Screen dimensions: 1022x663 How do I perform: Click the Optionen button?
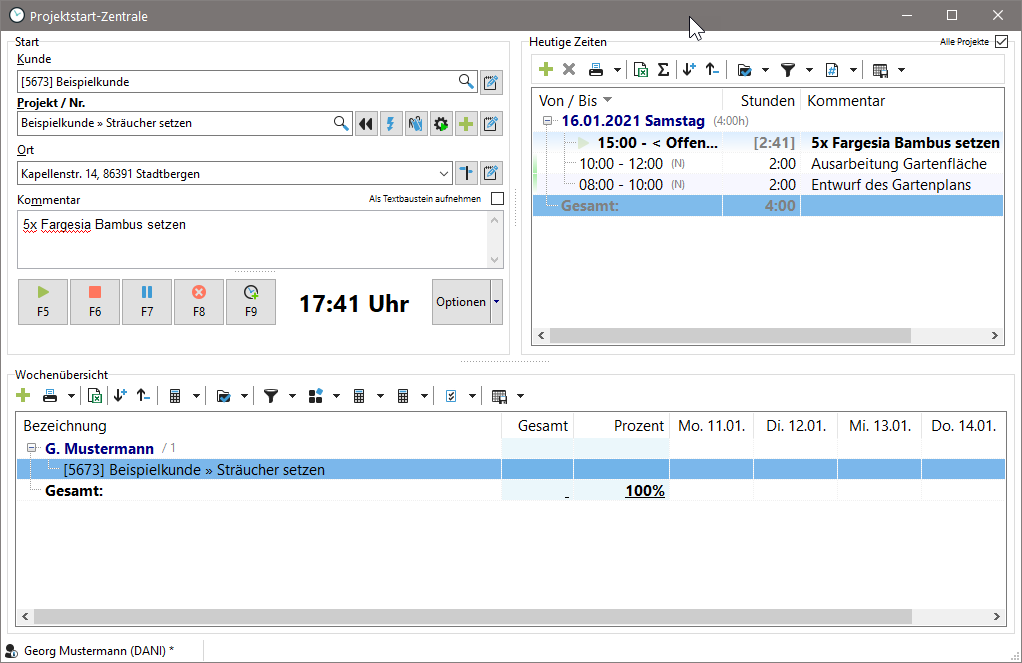(x=460, y=302)
